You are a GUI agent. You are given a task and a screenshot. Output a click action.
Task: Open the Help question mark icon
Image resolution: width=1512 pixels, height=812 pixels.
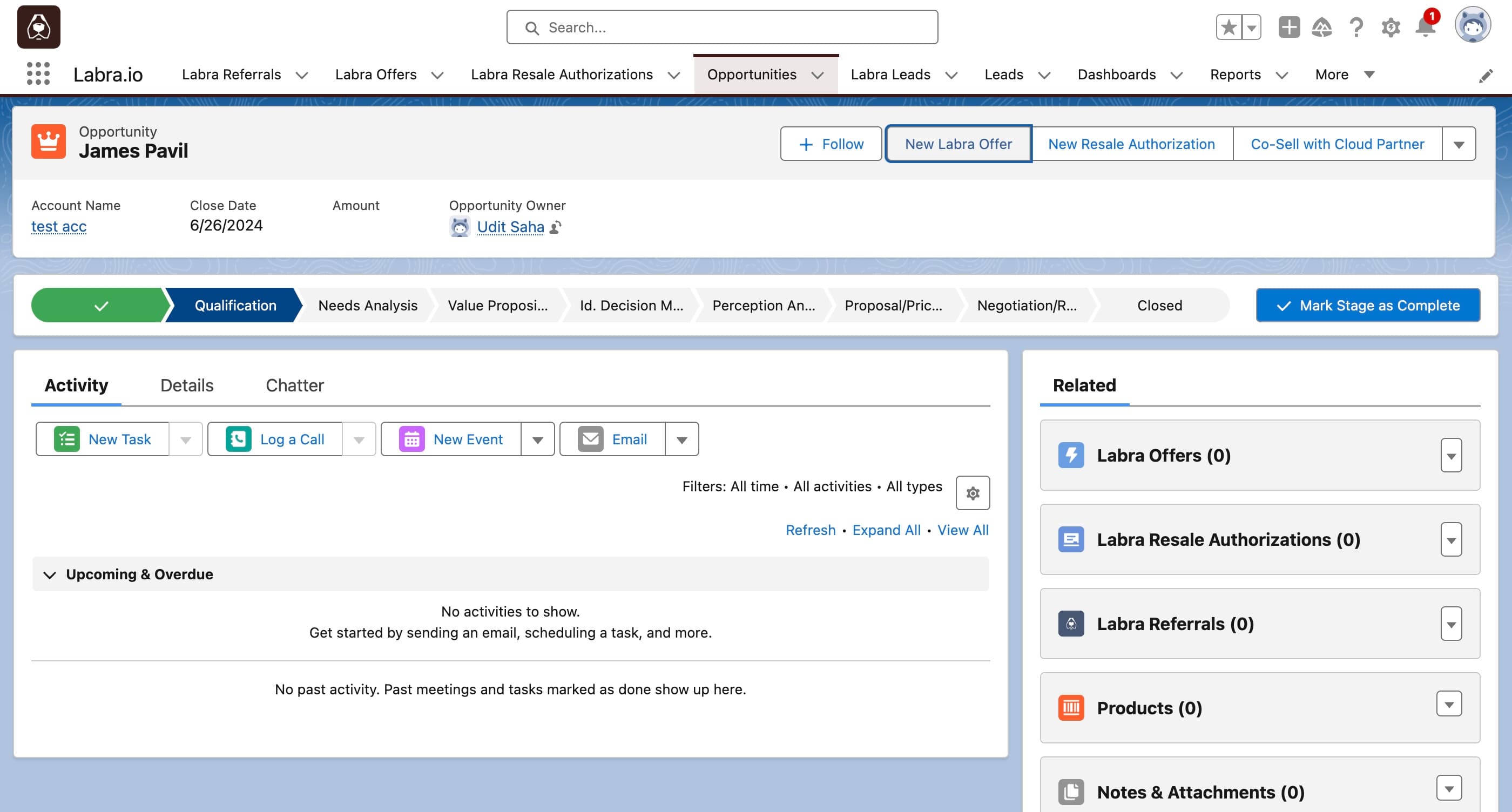click(1356, 27)
